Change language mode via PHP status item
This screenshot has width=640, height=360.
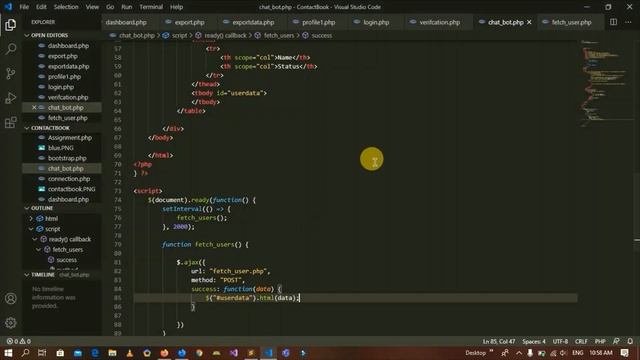[x=600, y=341]
